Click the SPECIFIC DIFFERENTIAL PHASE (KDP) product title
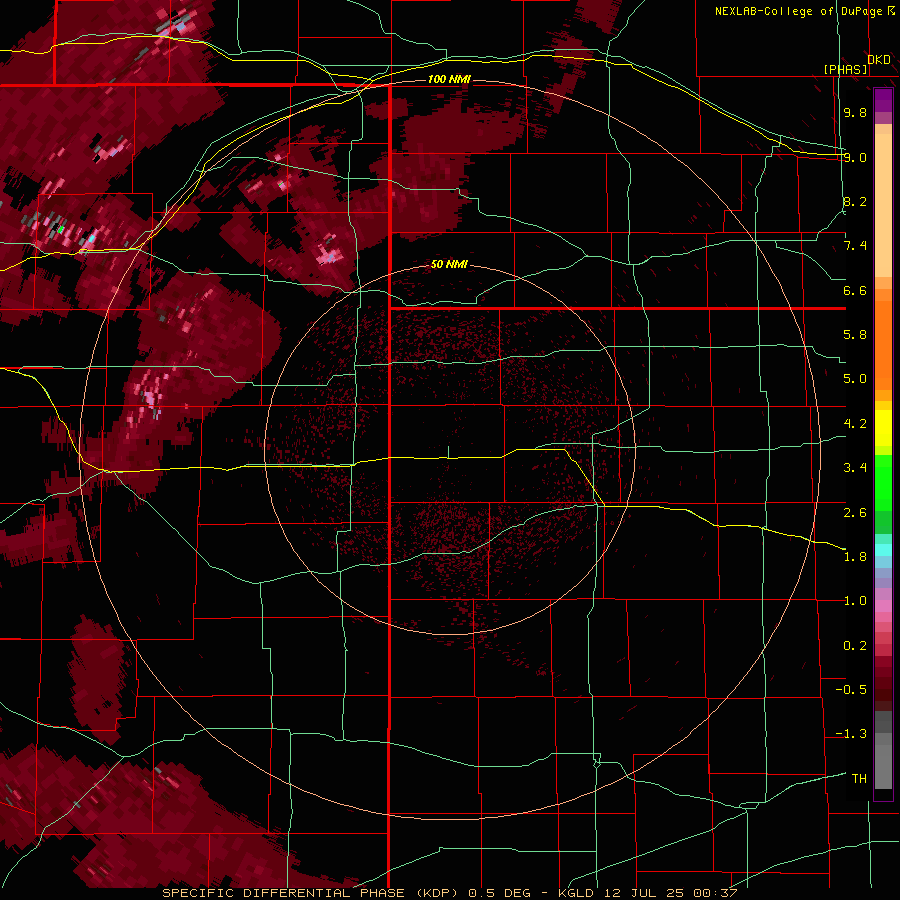This screenshot has height=900, width=900. tap(311, 893)
